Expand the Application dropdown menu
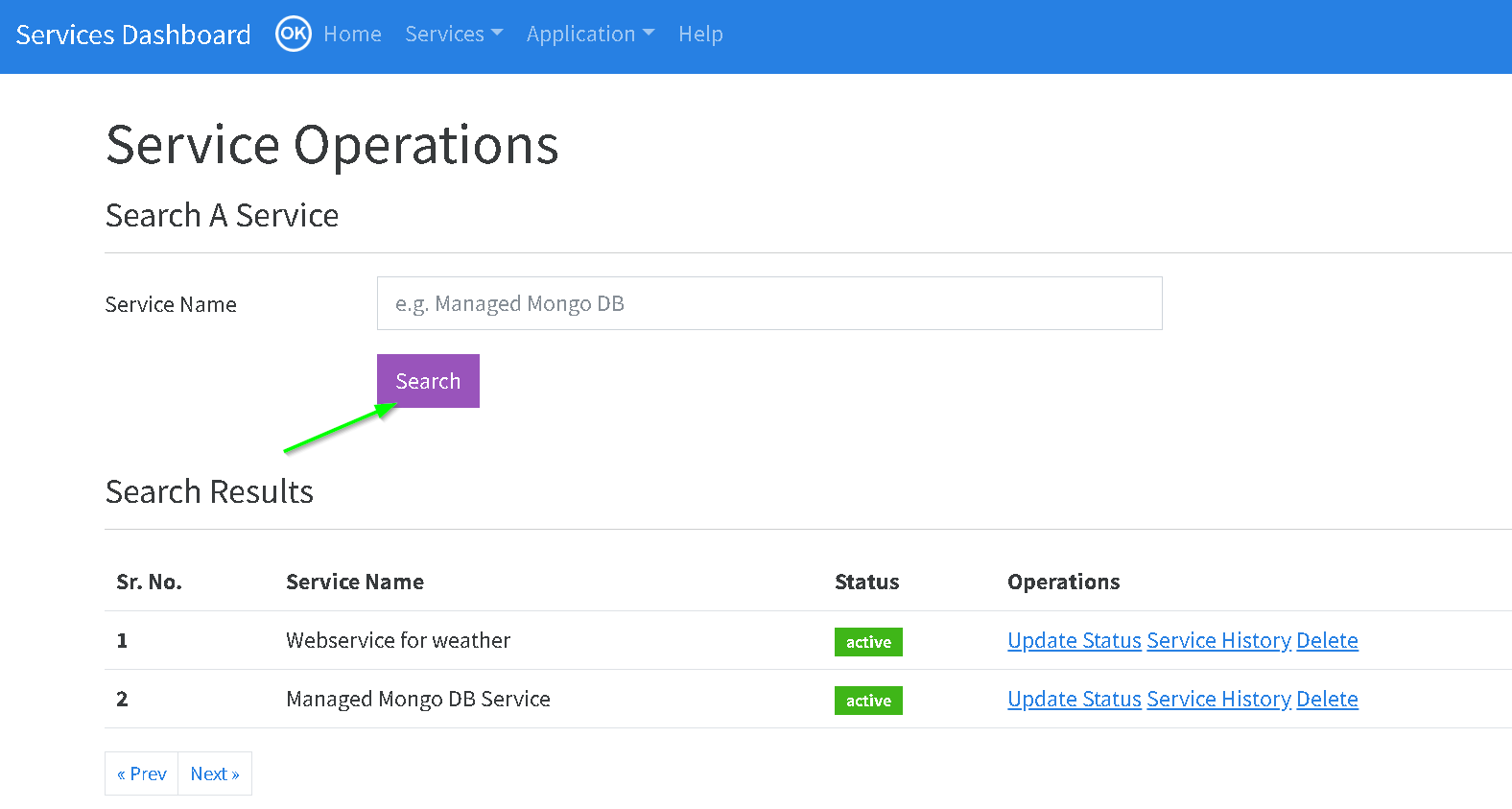Viewport: 1512px width, 809px height. pyautogui.click(x=591, y=34)
